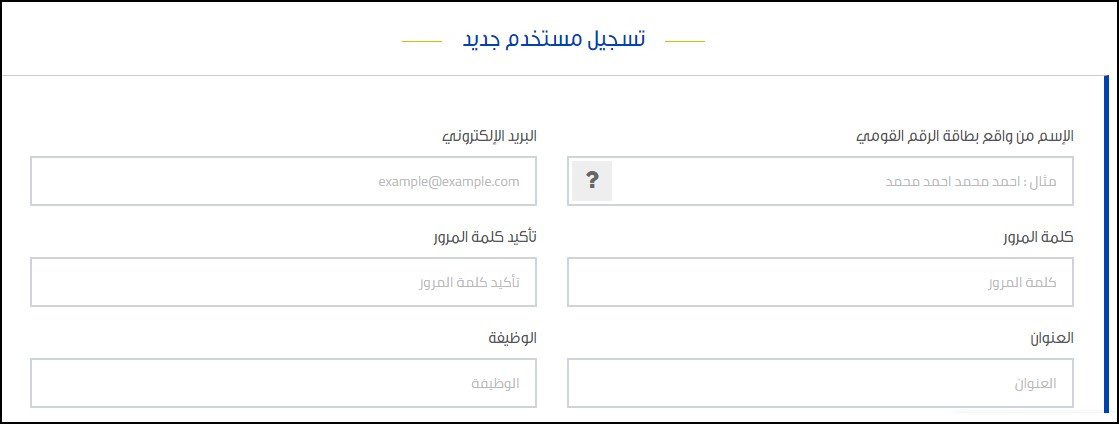Screen dimensions: 1119x424
Task: Click the 'الإسم من واقع بطاقة الرقم القومي' label
Action: 965,136
